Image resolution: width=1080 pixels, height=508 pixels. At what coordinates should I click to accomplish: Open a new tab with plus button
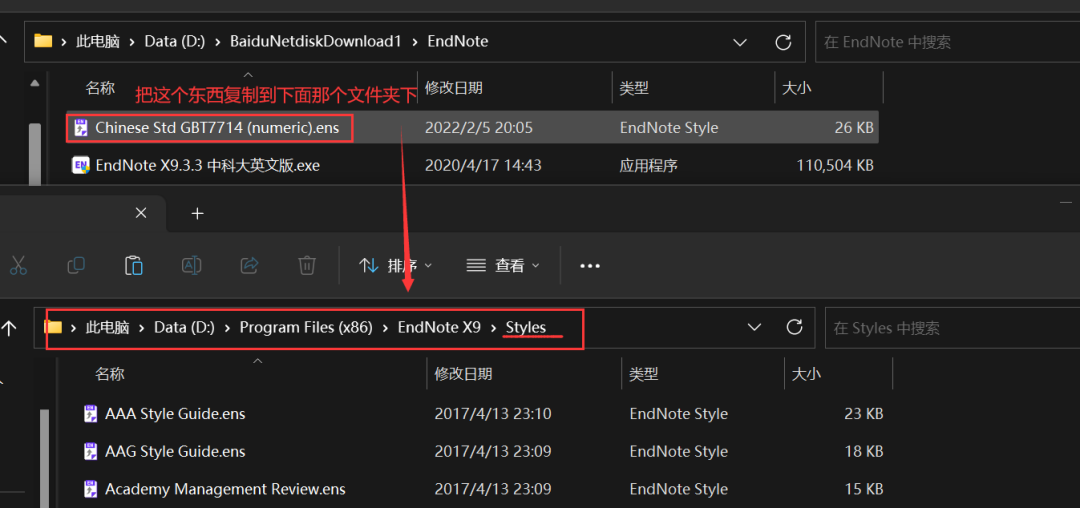pos(198,213)
